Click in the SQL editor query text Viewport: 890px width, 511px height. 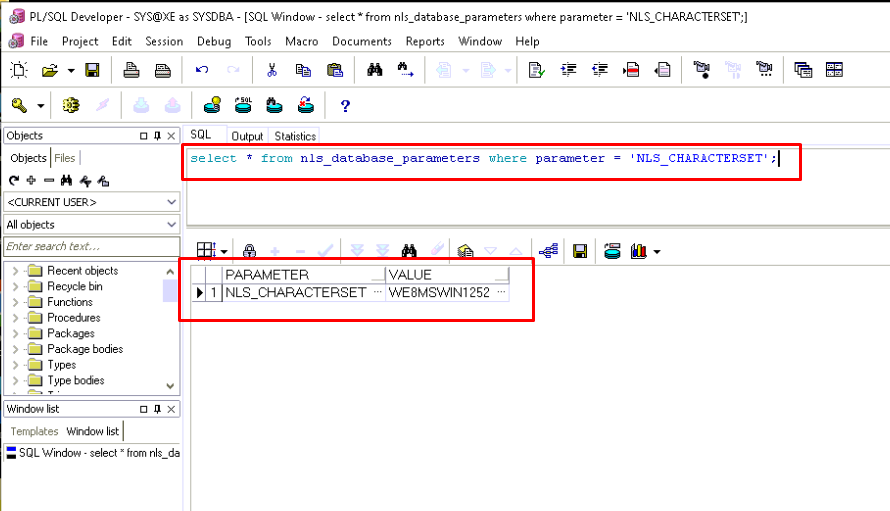click(x=483, y=158)
